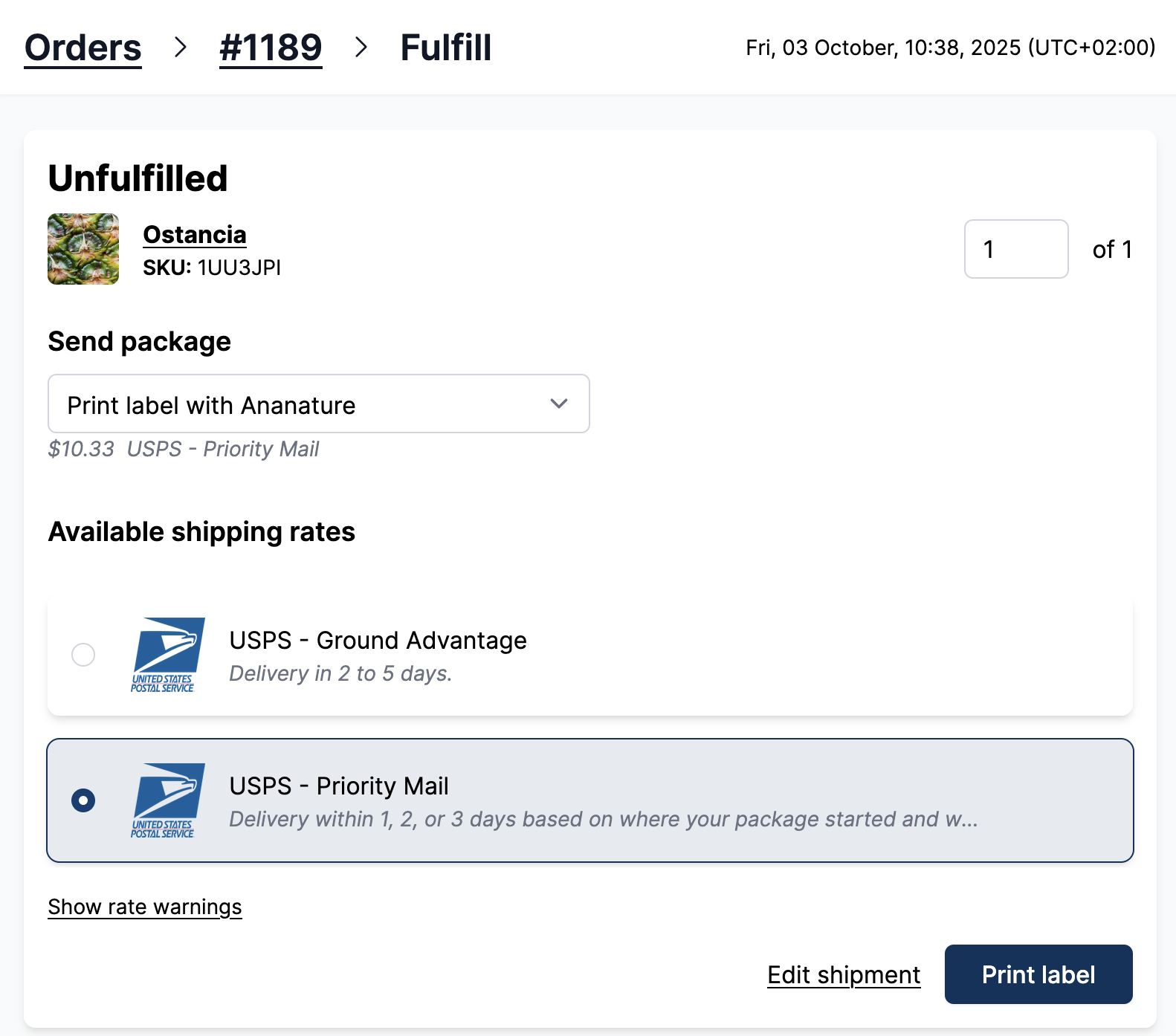Click the breadcrumb chevron after Orders
Image resolution: width=1176 pixels, height=1036 pixels.
click(x=181, y=48)
